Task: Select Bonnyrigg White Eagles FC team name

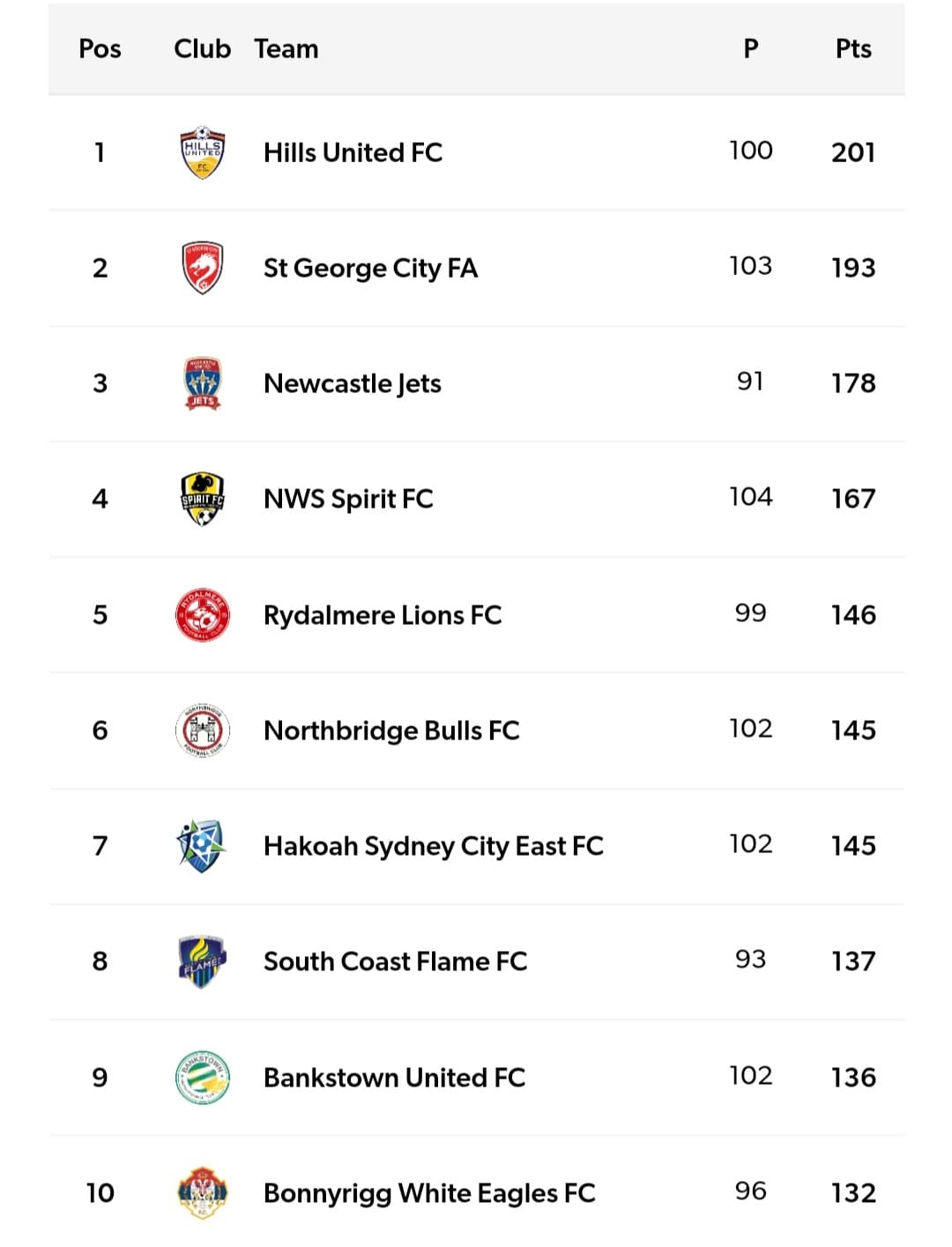Action: pos(429,1192)
